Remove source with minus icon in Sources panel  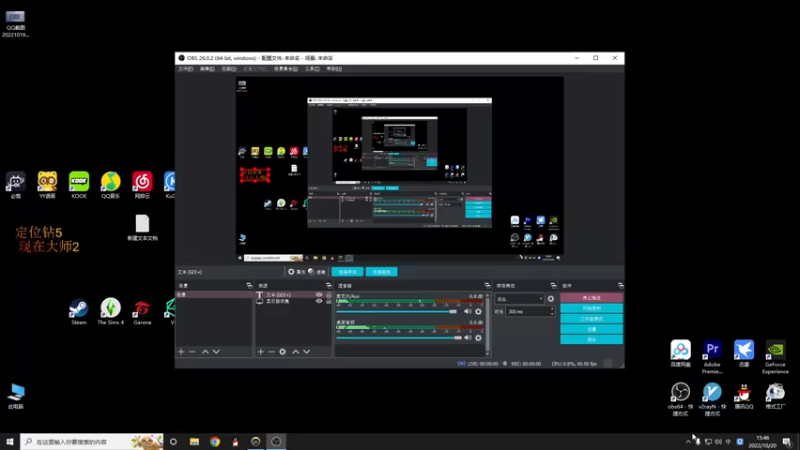coord(271,352)
